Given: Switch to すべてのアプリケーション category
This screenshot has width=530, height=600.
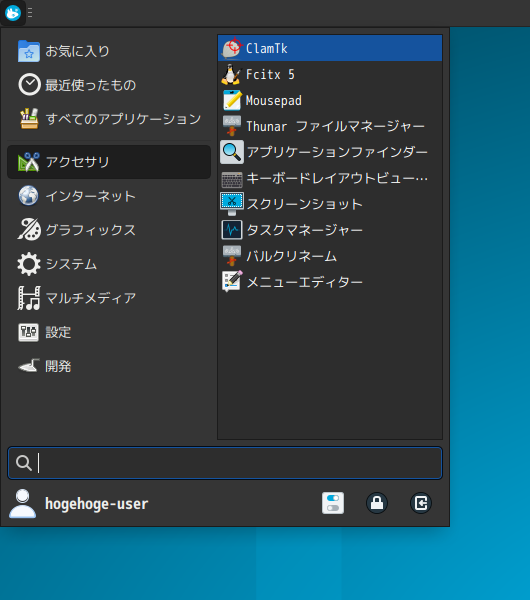Looking at the screenshot, I should point(109,119).
